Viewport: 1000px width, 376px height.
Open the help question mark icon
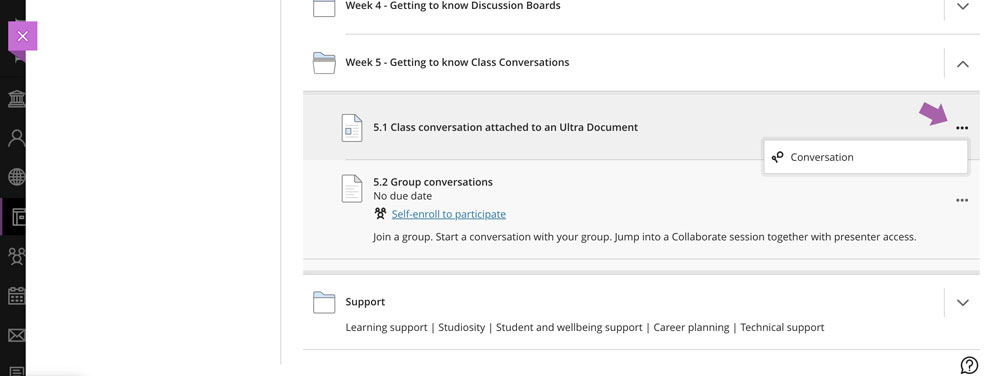969,365
